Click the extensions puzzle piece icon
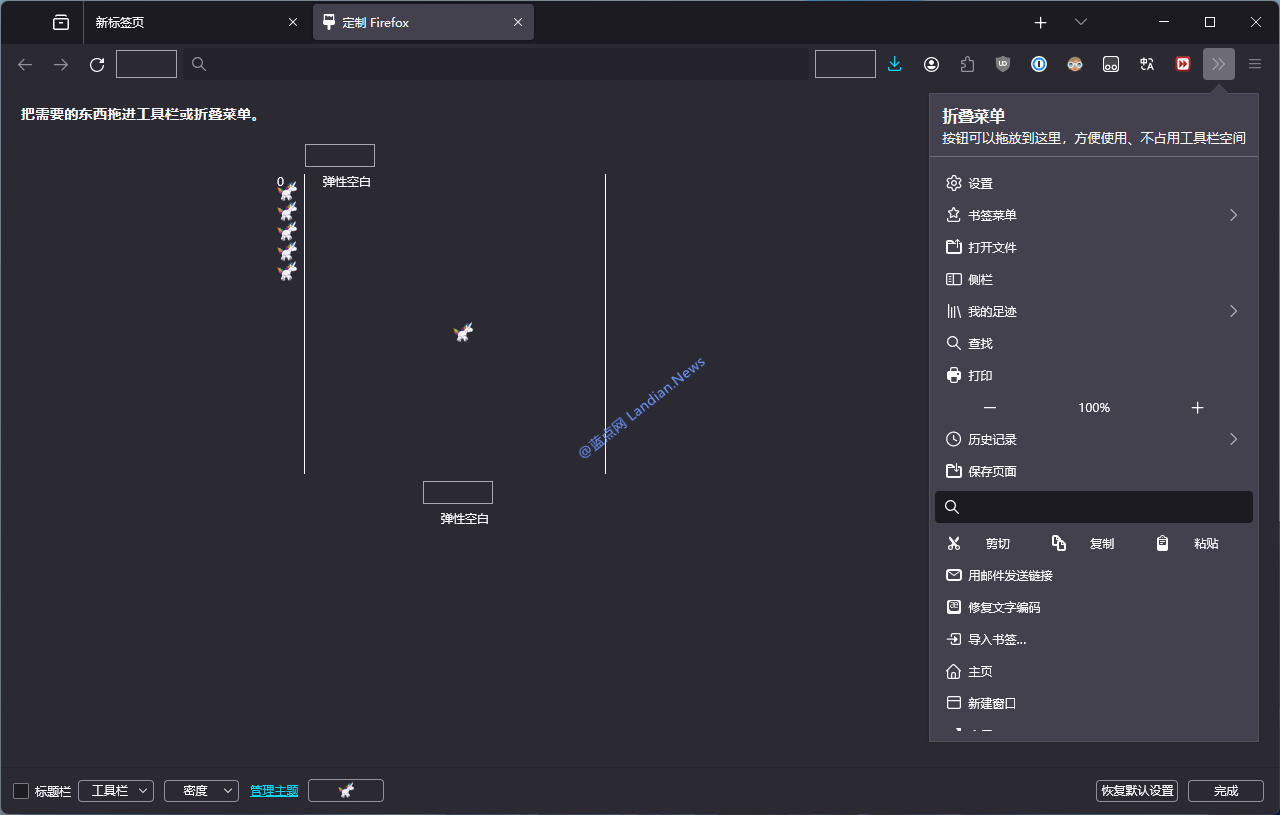The image size is (1280, 815). (x=967, y=65)
